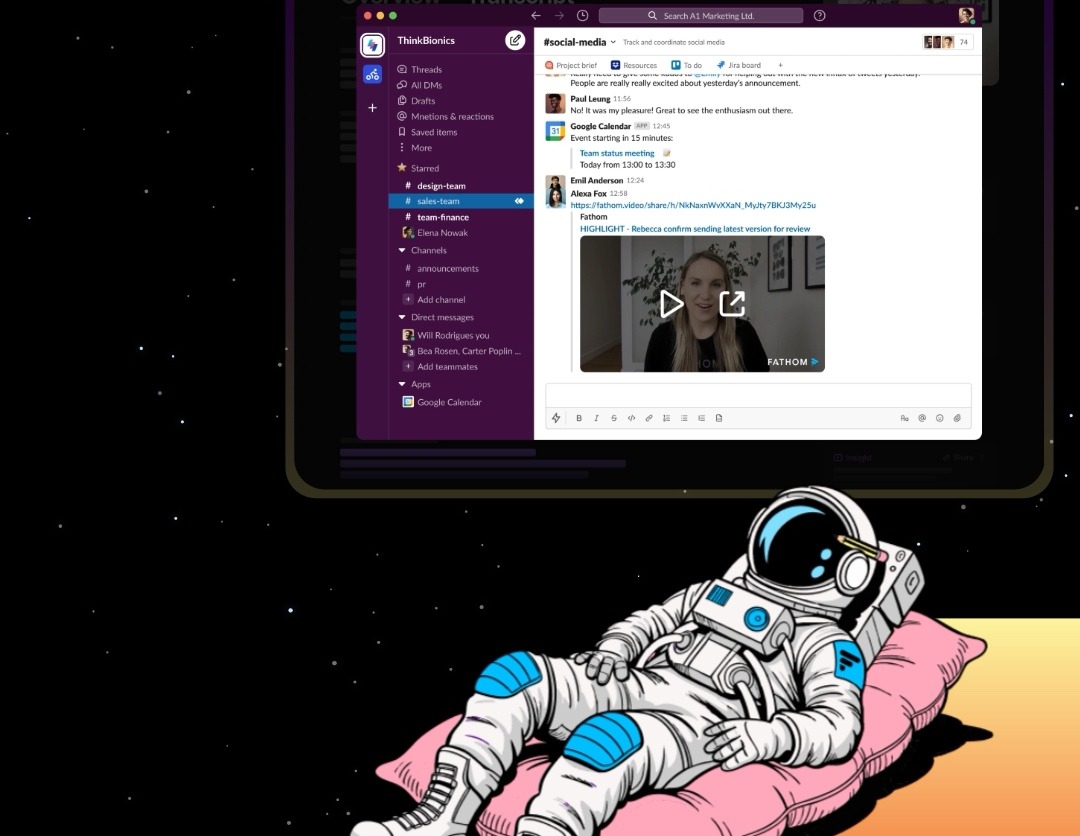The height and width of the screenshot is (836, 1080).
Task: Toggle bold formatting in composer
Action: coord(579,418)
